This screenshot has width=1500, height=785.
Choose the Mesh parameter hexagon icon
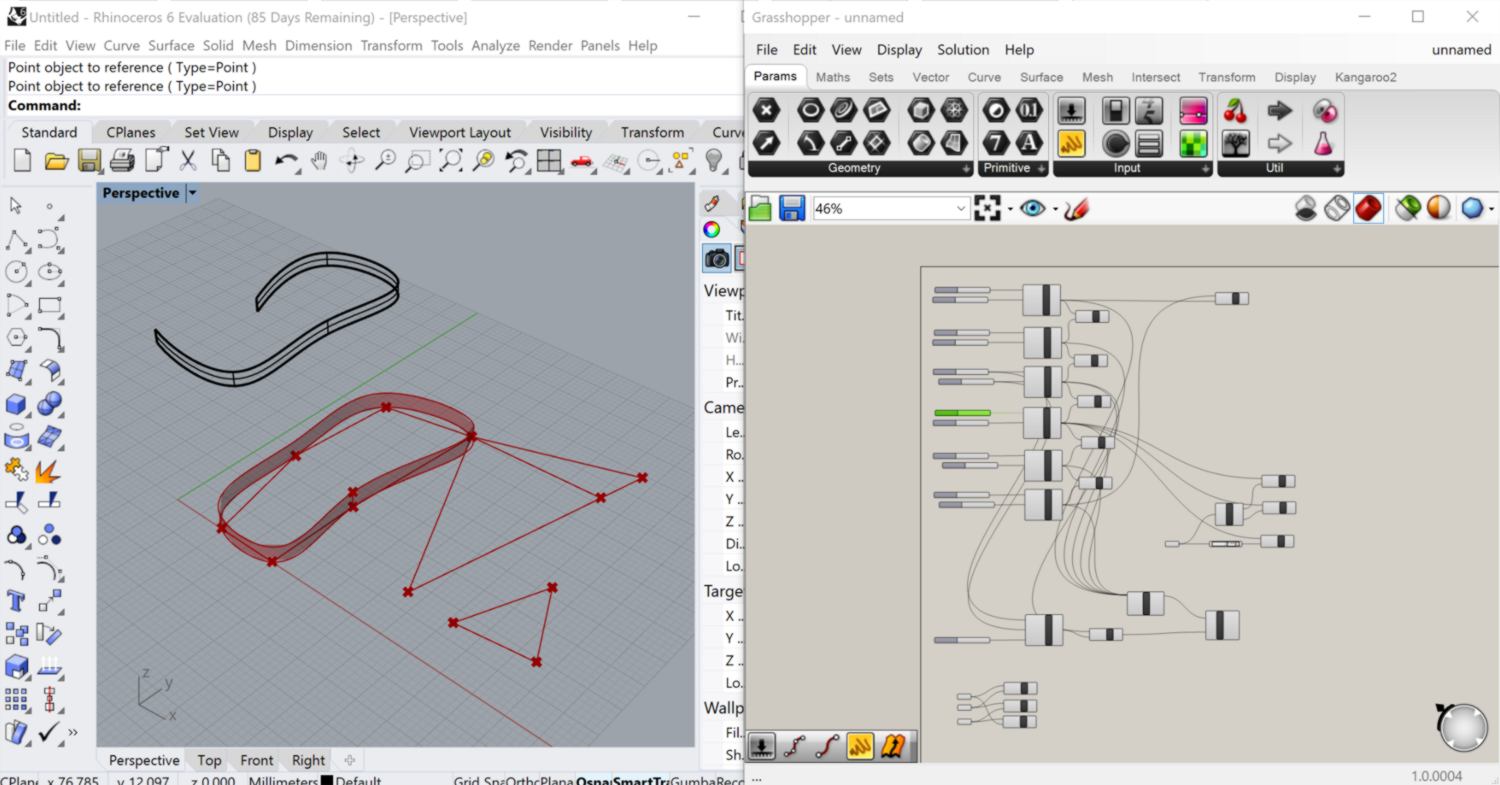pos(954,111)
